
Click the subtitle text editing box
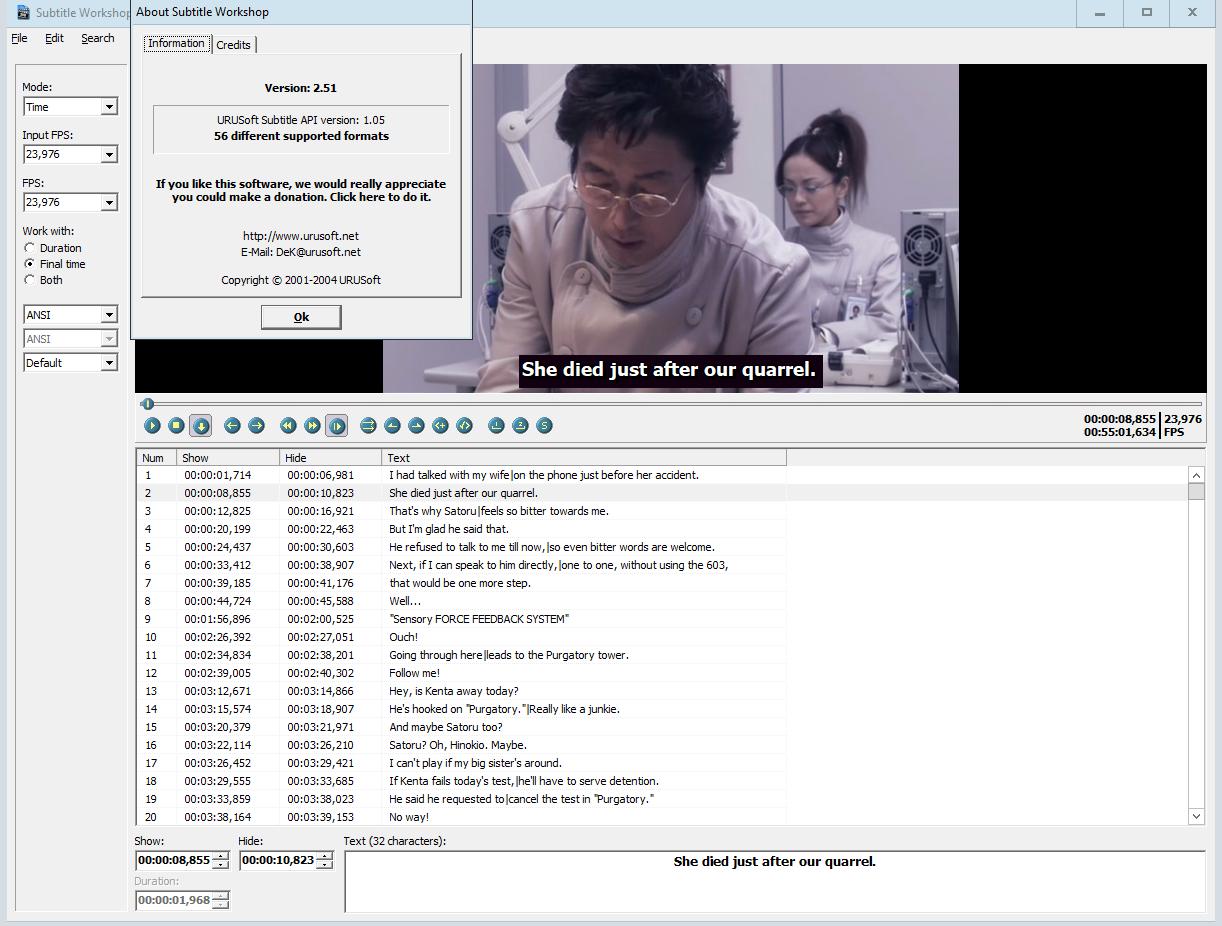(x=775, y=881)
